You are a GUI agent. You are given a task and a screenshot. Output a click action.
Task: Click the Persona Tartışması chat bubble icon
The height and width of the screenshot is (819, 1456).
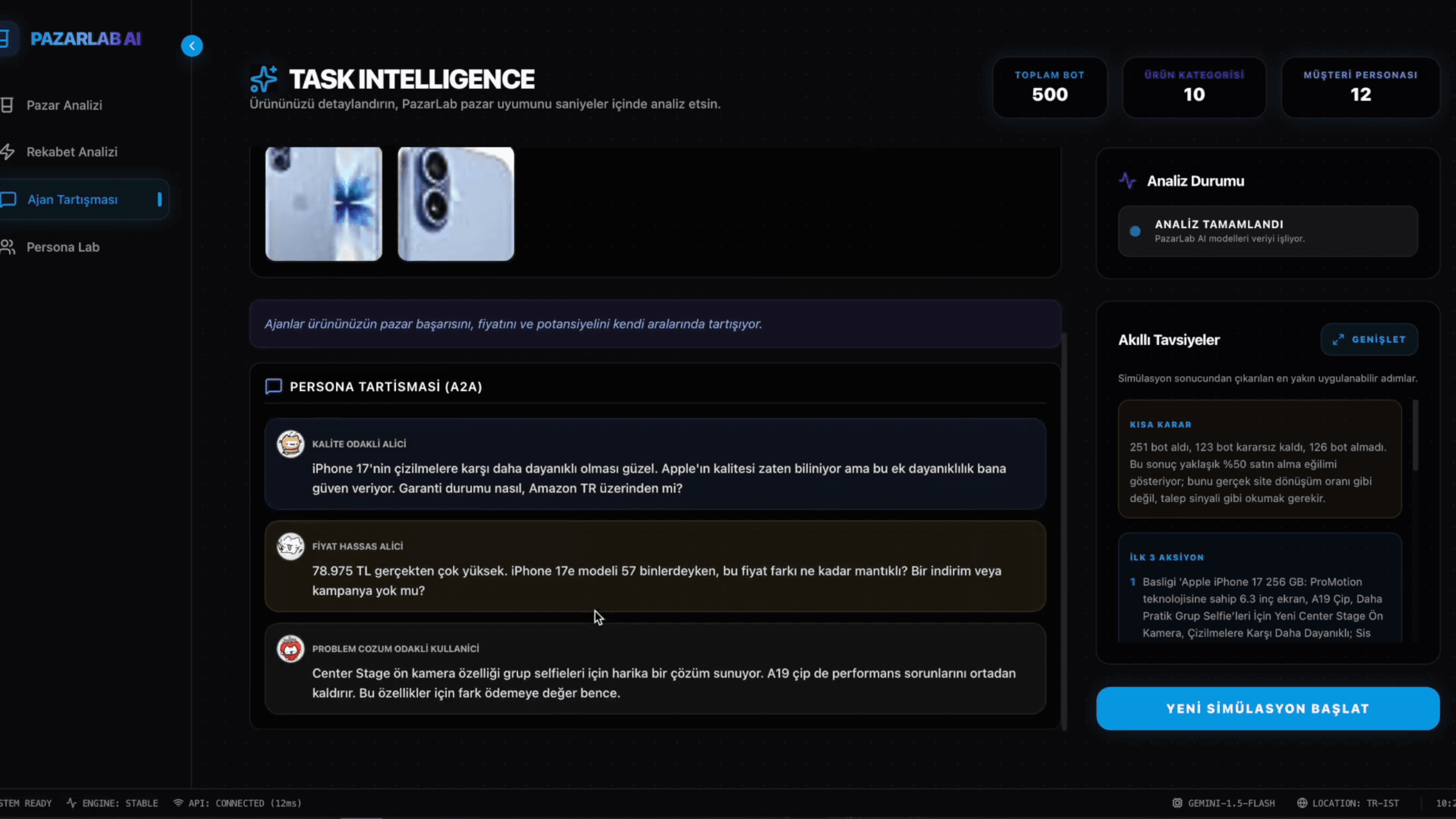click(274, 387)
